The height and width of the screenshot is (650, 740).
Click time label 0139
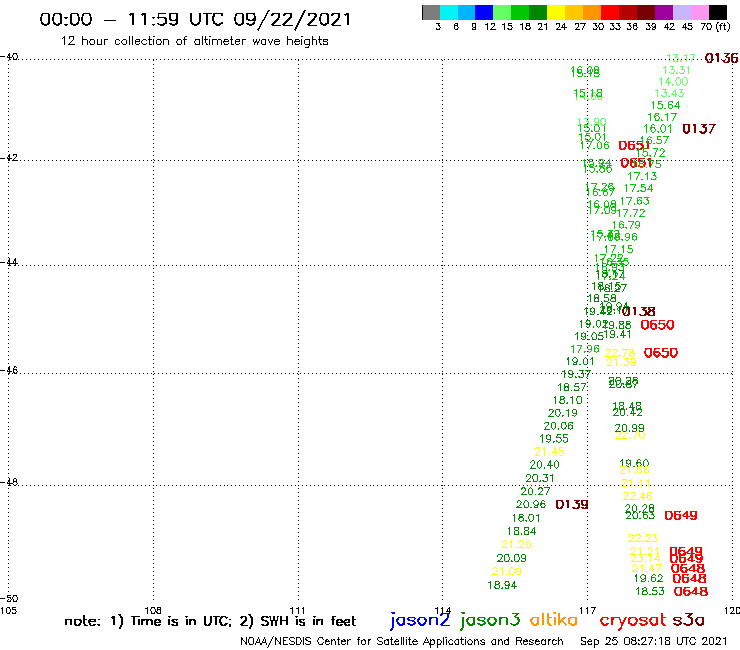572,505
